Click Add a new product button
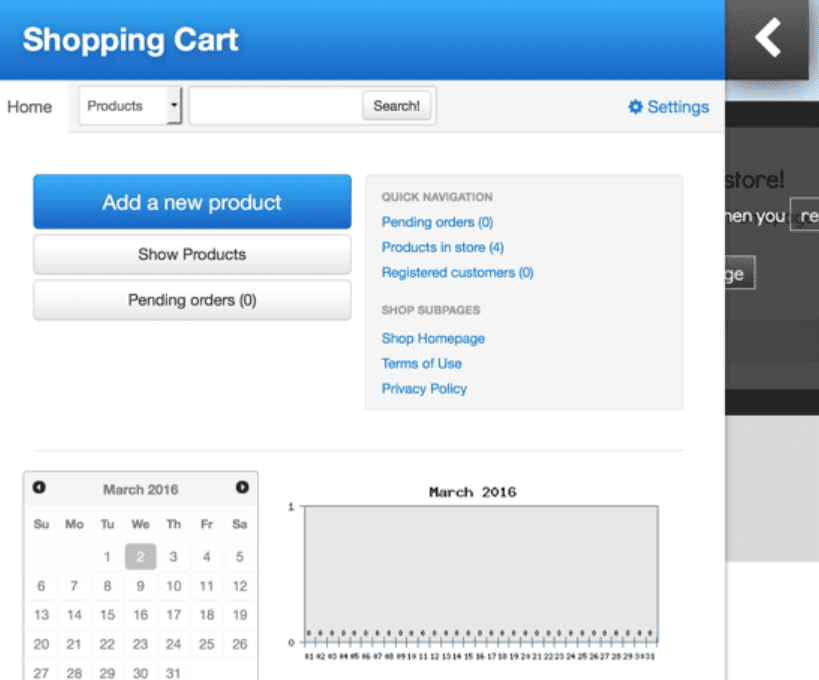The height and width of the screenshot is (680, 819). pos(192,202)
